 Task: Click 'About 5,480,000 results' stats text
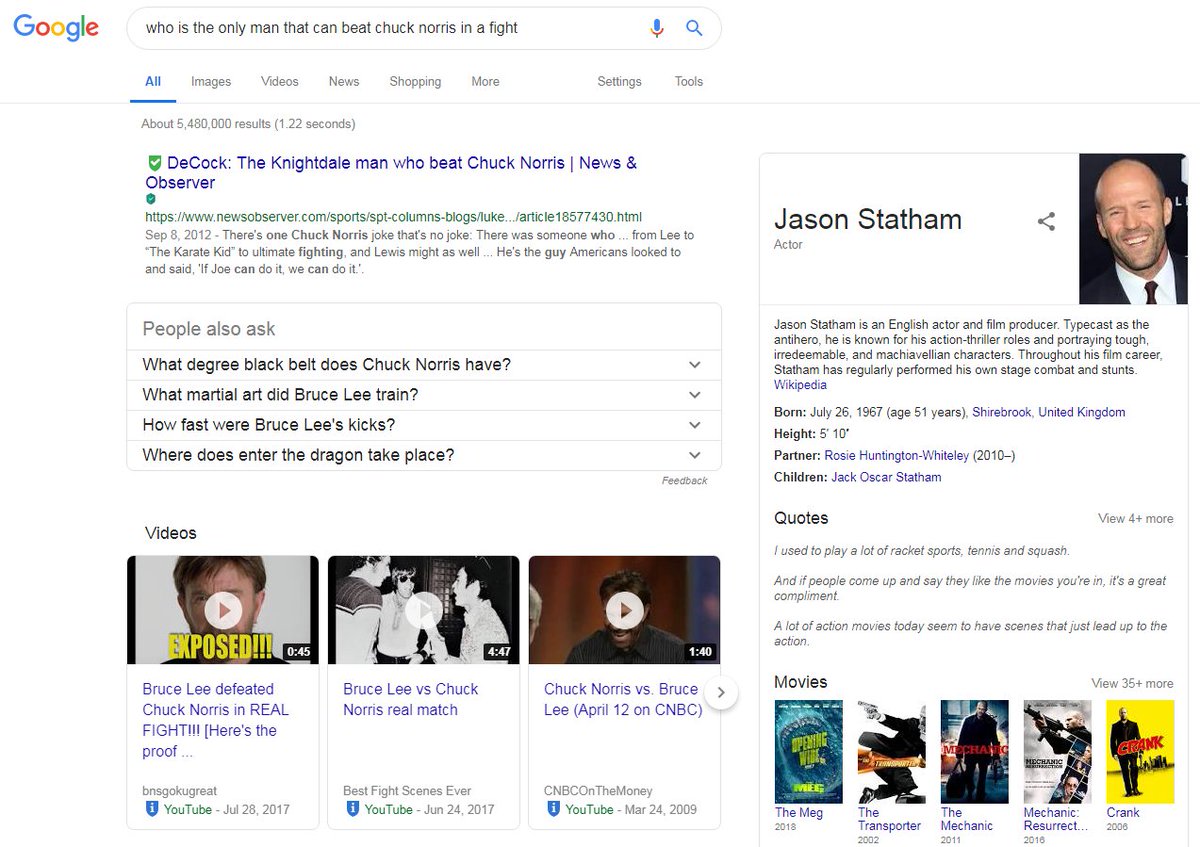[248, 124]
